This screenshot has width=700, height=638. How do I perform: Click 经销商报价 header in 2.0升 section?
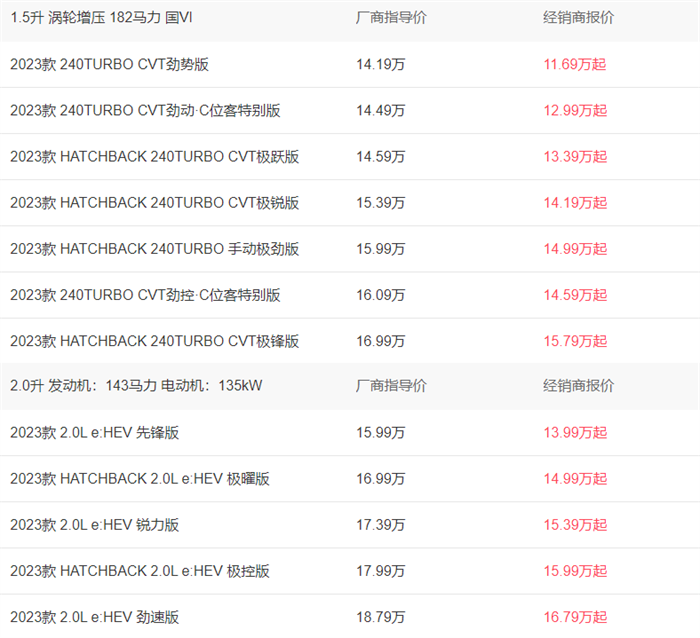pyautogui.click(x=579, y=385)
